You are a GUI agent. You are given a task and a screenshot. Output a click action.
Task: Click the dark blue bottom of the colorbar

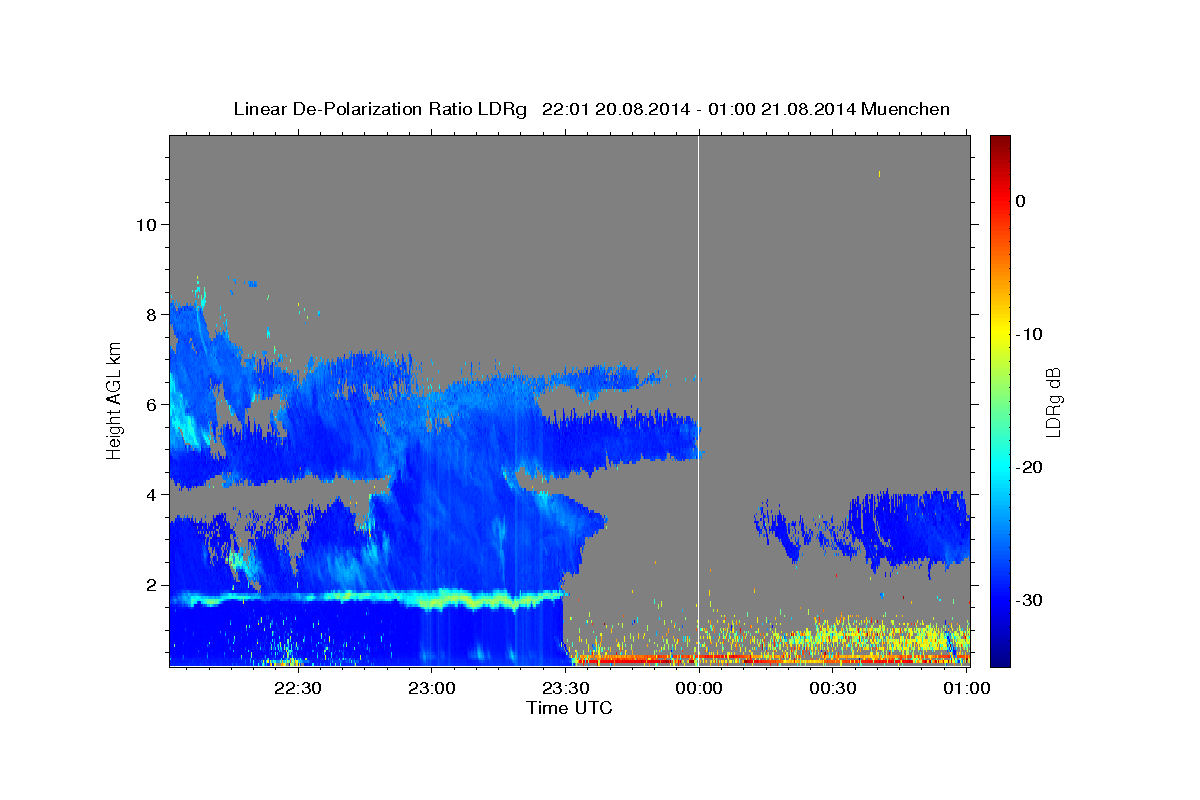pyautogui.click(x=1000, y=655)
